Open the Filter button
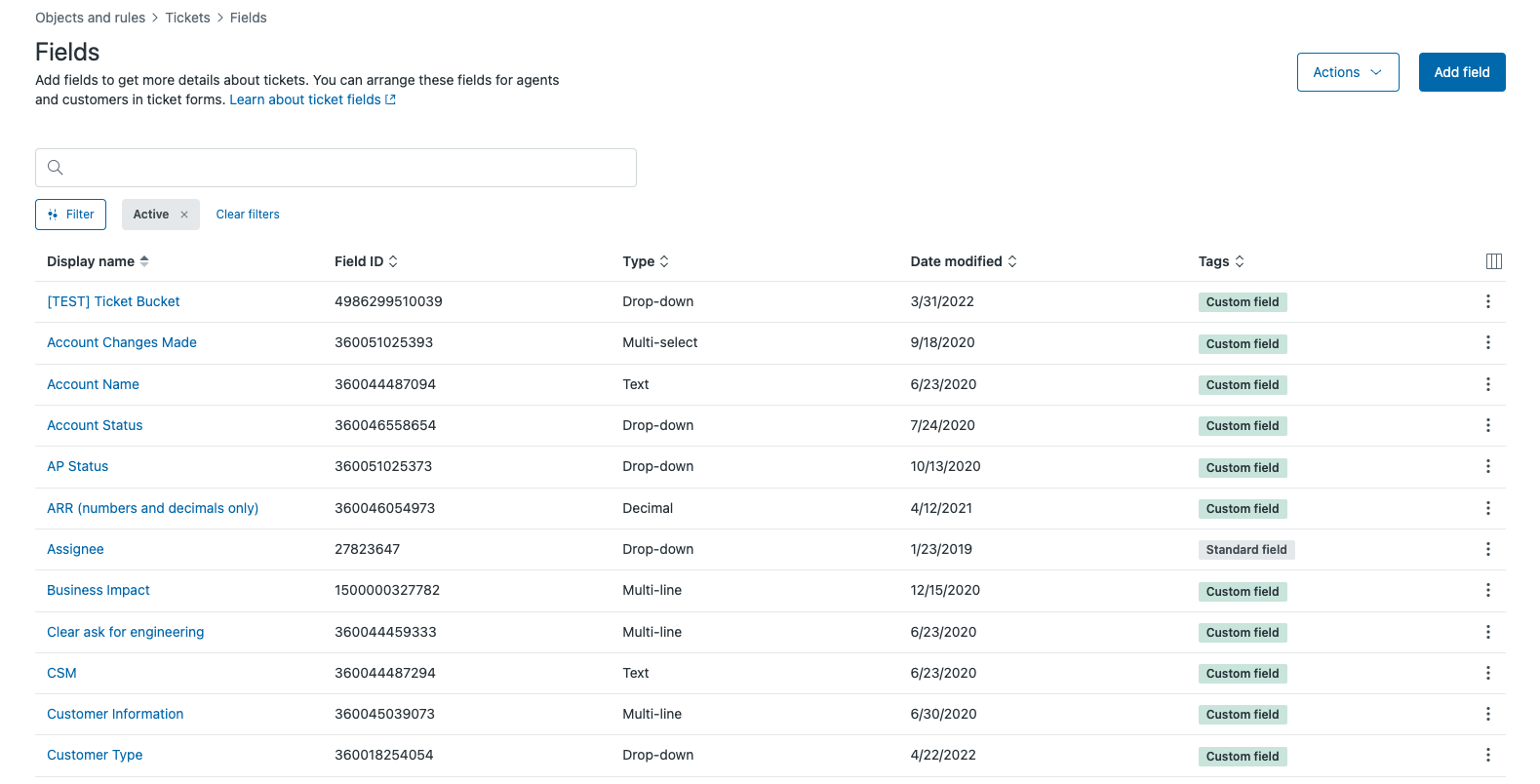This screenshot has height=784, width=1540. 70,215
